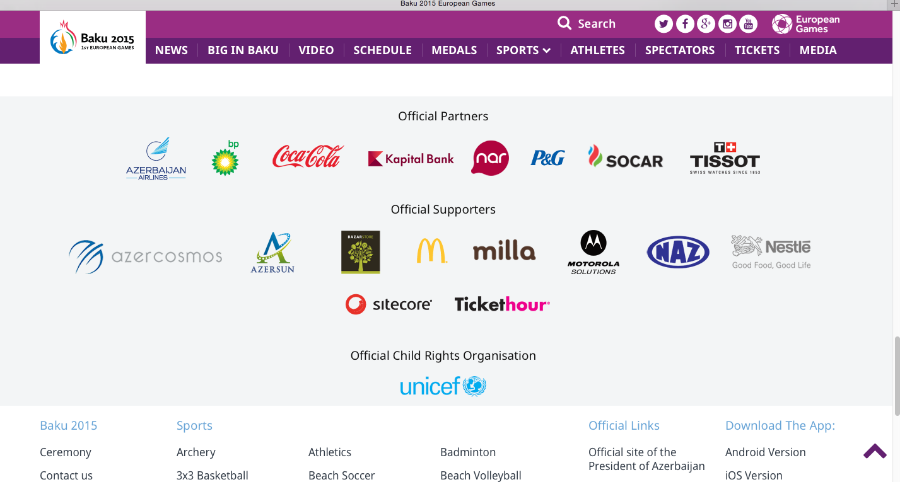
Task: Click the back-to-top arrow icon
Action: click(875, 451)
